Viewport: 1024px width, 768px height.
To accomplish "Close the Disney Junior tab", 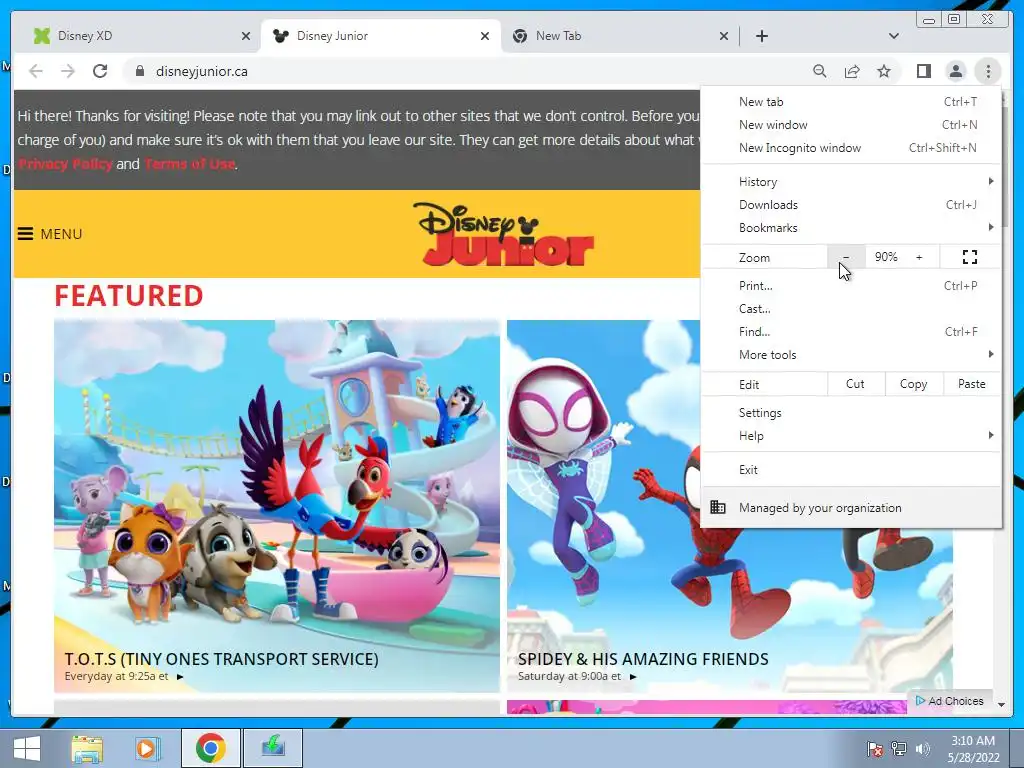I will 485,36.
